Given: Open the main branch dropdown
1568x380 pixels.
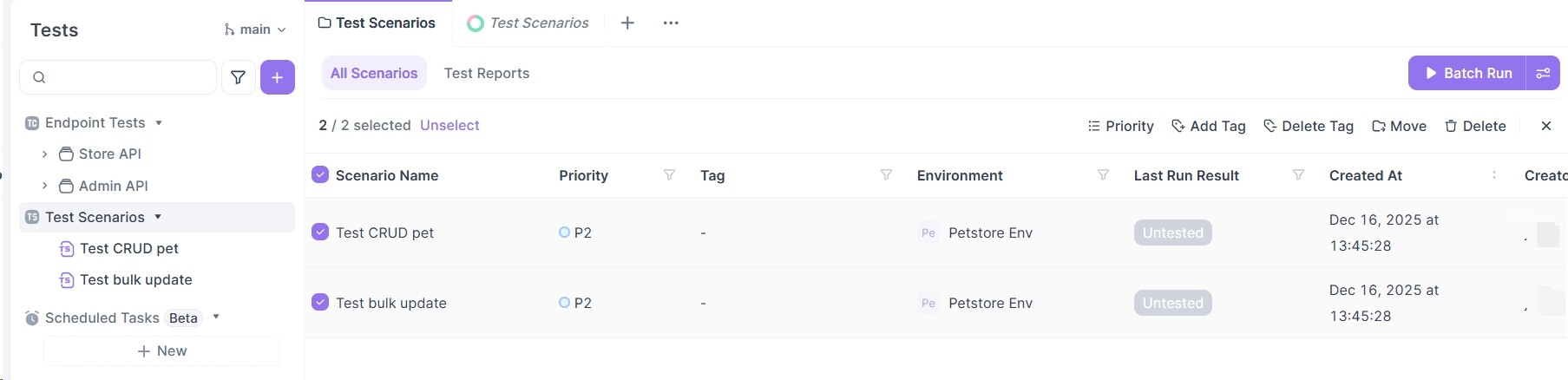Looking at the screenshot, I should click(x=255, y=29).
